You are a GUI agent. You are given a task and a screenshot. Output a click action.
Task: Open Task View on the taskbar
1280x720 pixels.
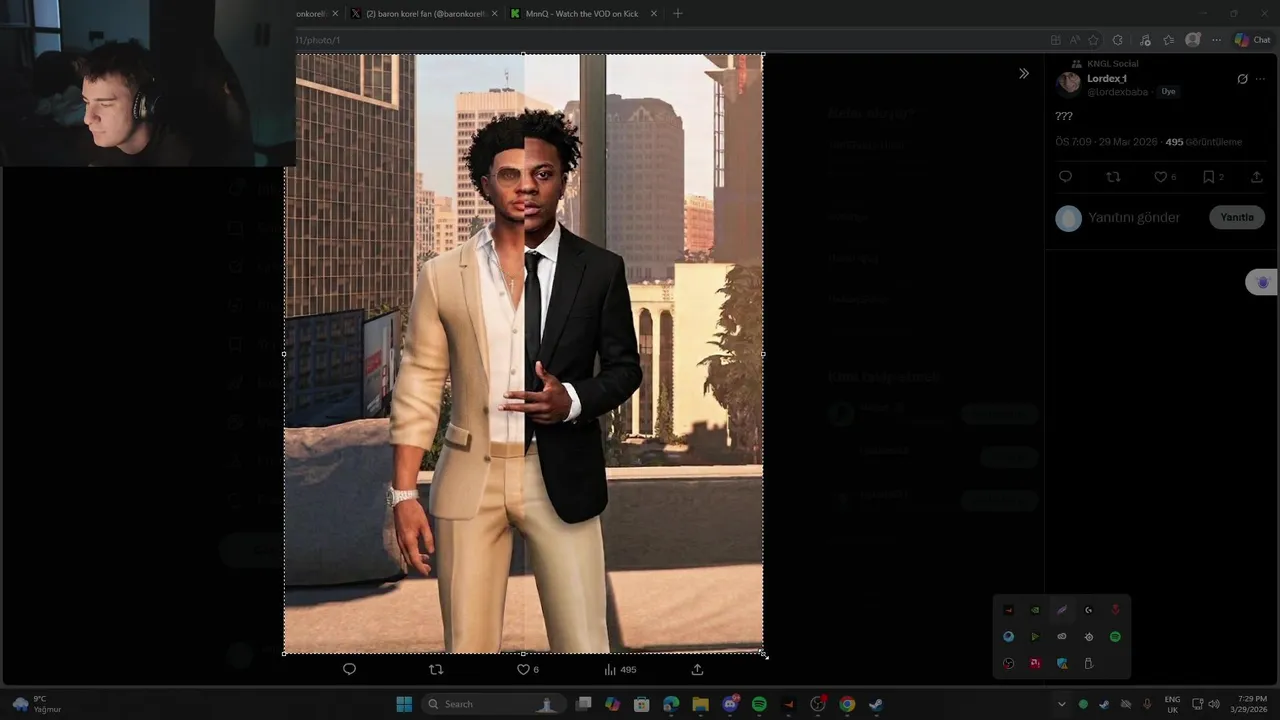(584, 704)
